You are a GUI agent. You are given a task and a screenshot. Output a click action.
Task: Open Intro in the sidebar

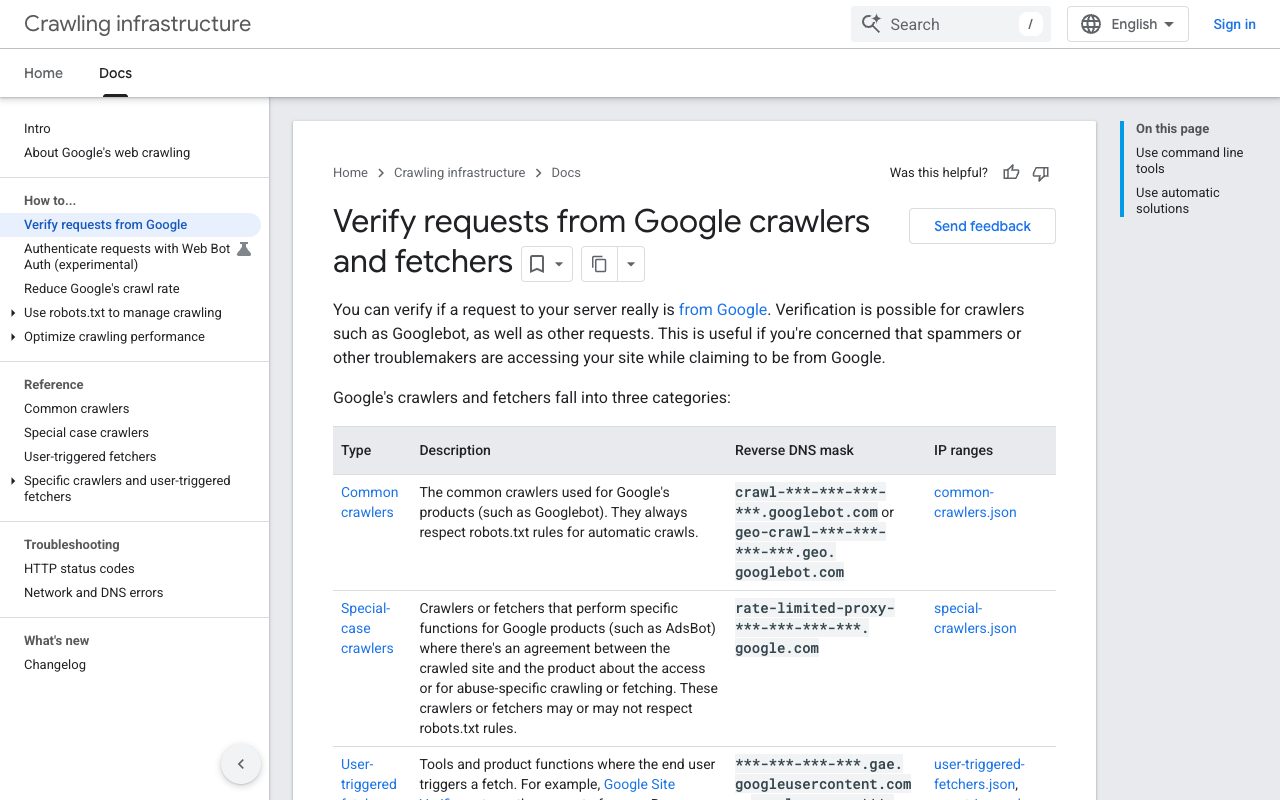[37, 129]
